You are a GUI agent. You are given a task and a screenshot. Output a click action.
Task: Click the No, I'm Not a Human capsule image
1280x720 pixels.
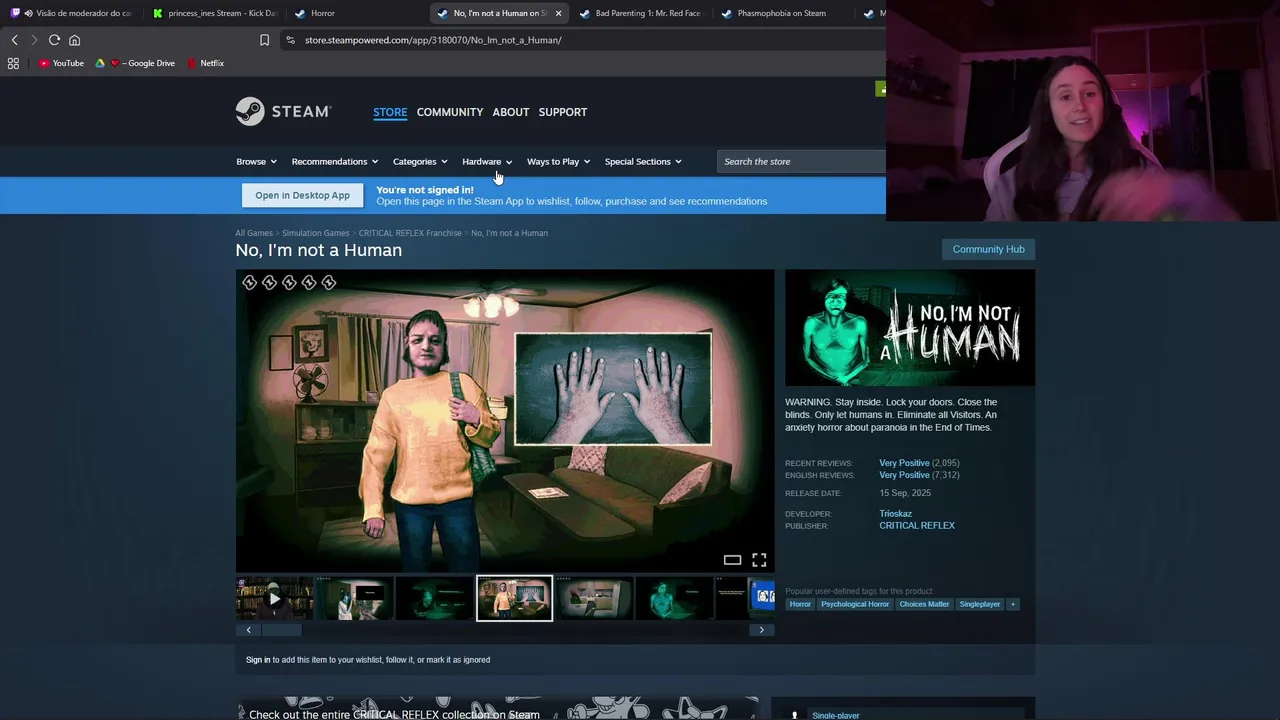coord(910,328)
